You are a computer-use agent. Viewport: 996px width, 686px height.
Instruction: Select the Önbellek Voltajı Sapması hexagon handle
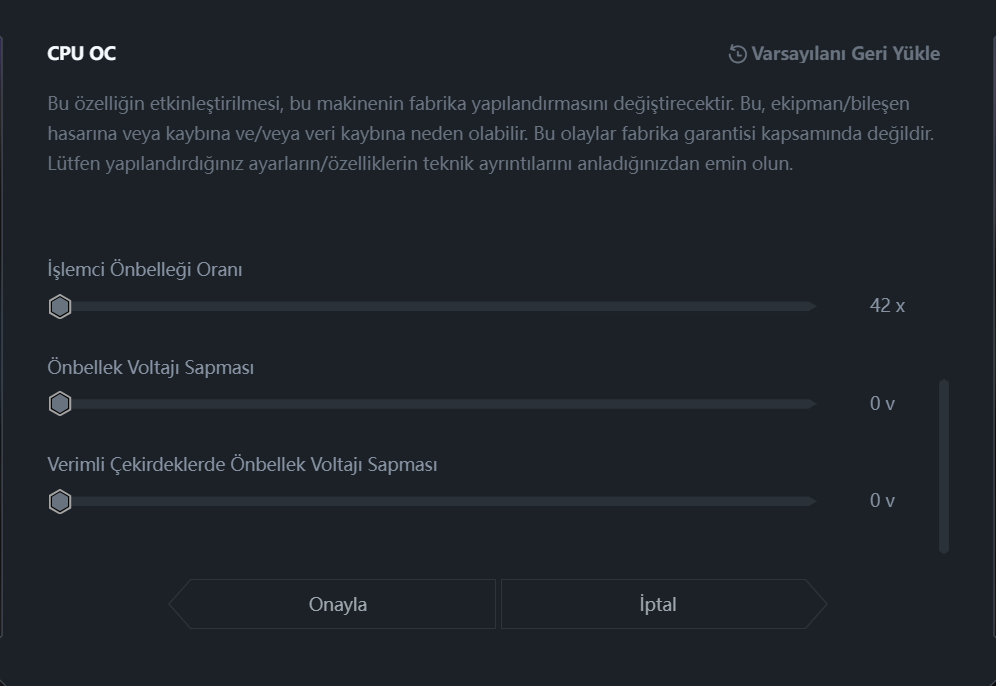(60, 404)
